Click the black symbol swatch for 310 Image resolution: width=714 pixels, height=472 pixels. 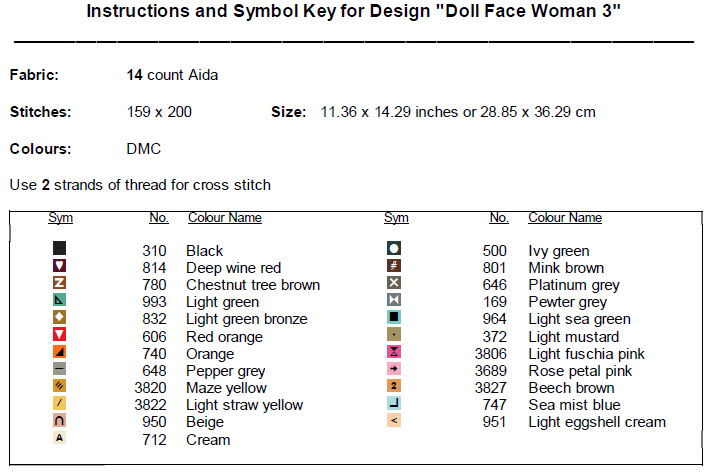[x=60, y=248]
